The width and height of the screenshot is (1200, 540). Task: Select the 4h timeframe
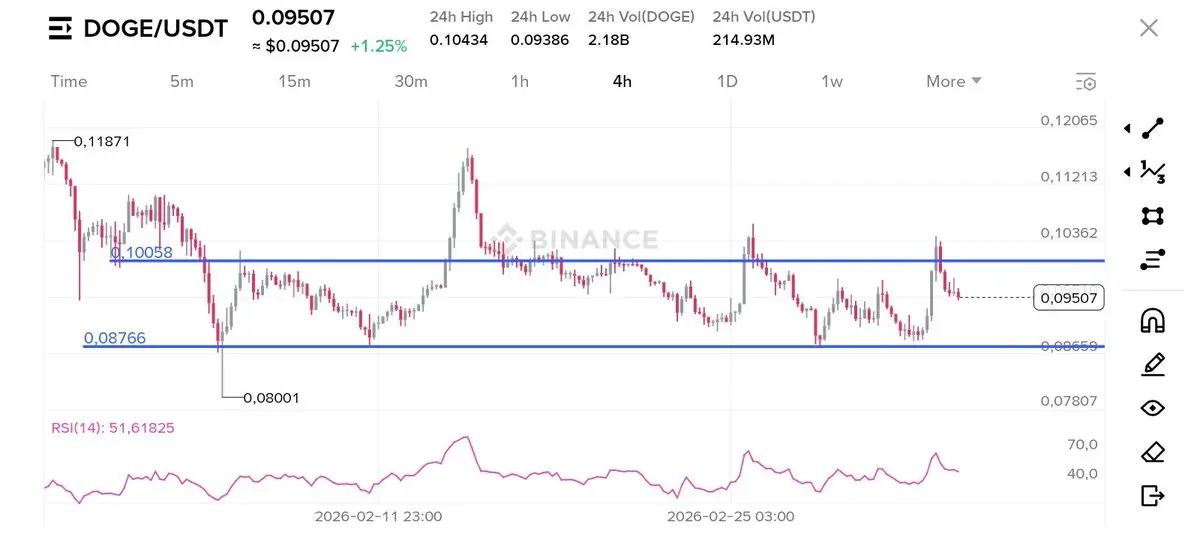click(x=622, y=82)
